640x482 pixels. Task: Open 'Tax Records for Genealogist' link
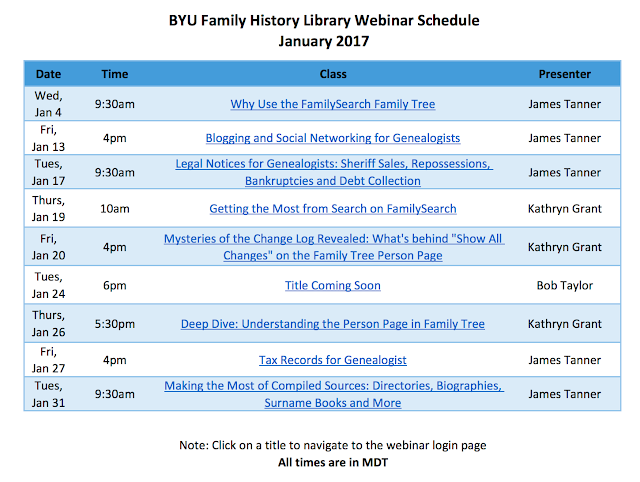point(332,360)
